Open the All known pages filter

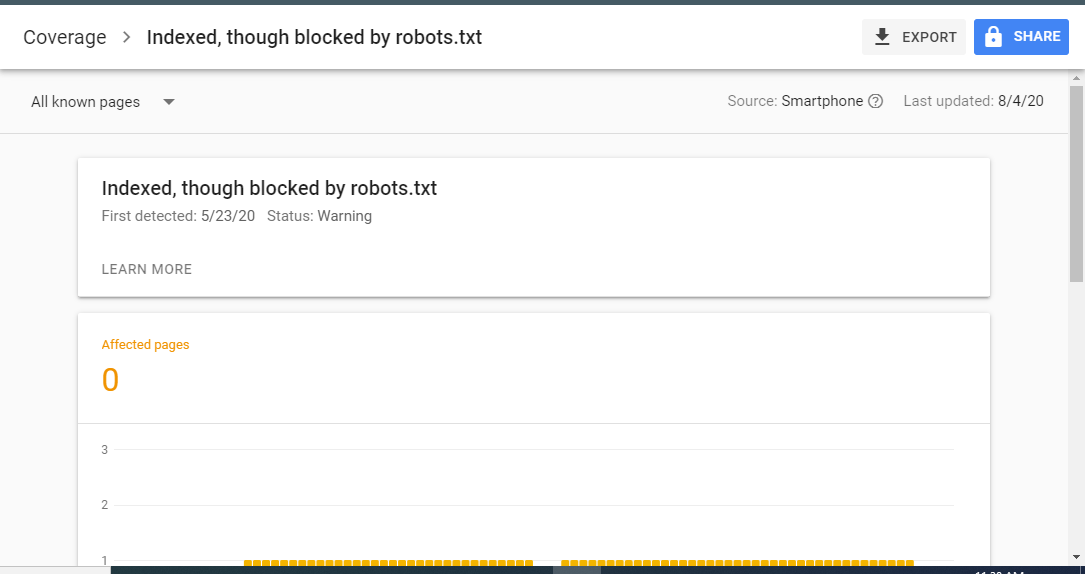point(102,102)
